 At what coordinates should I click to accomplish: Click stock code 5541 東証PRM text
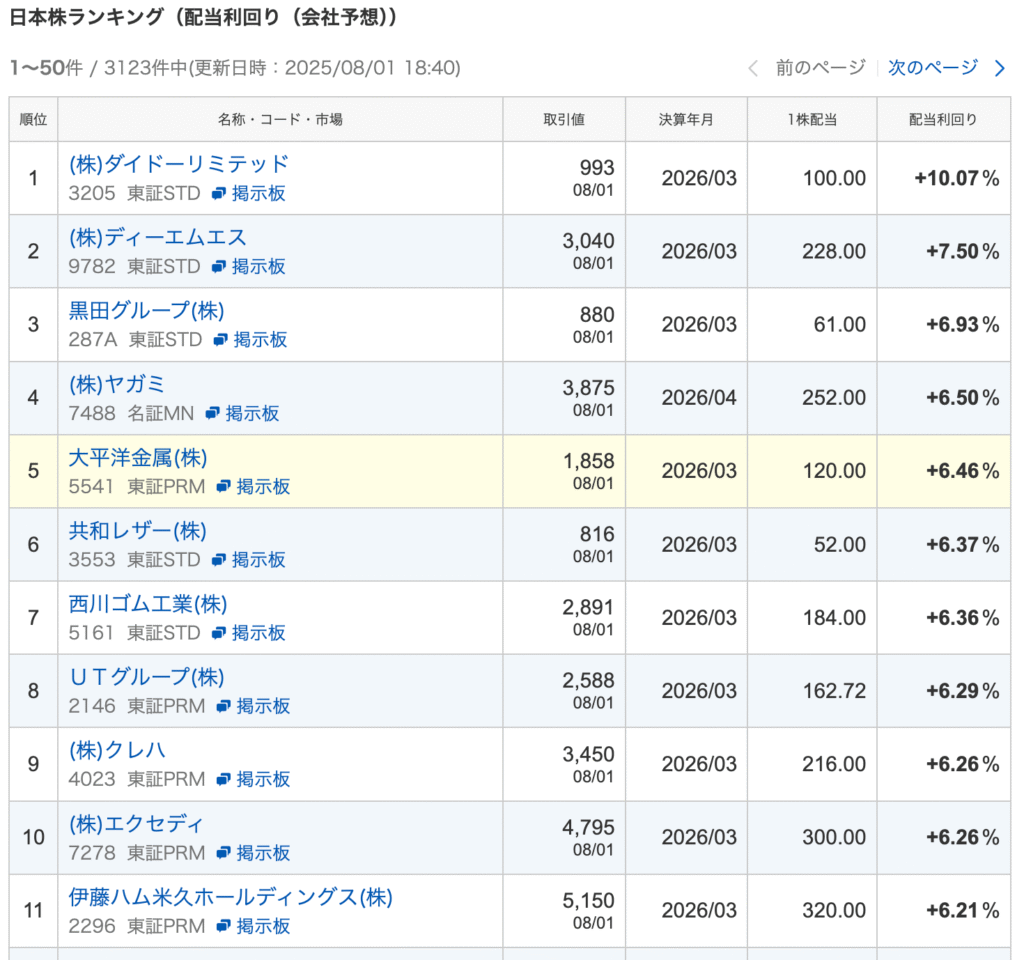(x=137, y=487)
